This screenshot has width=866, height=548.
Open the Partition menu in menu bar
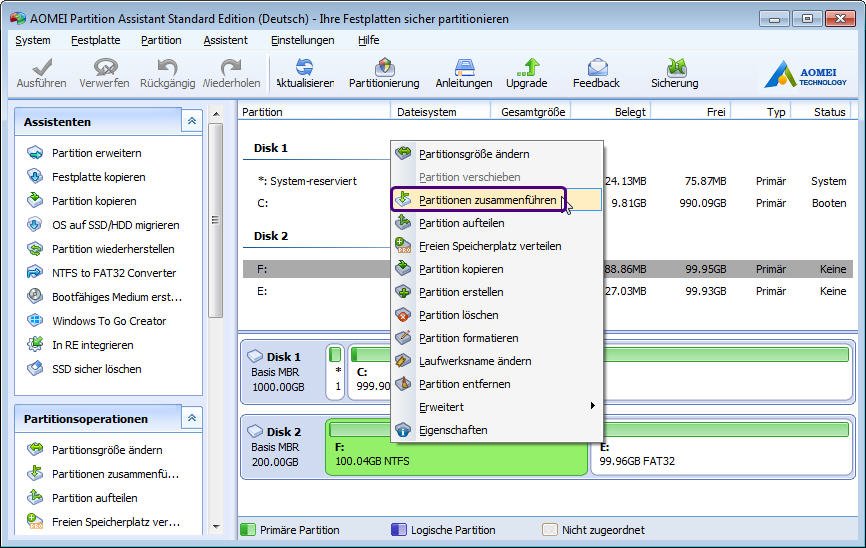(x=161, y=40)
